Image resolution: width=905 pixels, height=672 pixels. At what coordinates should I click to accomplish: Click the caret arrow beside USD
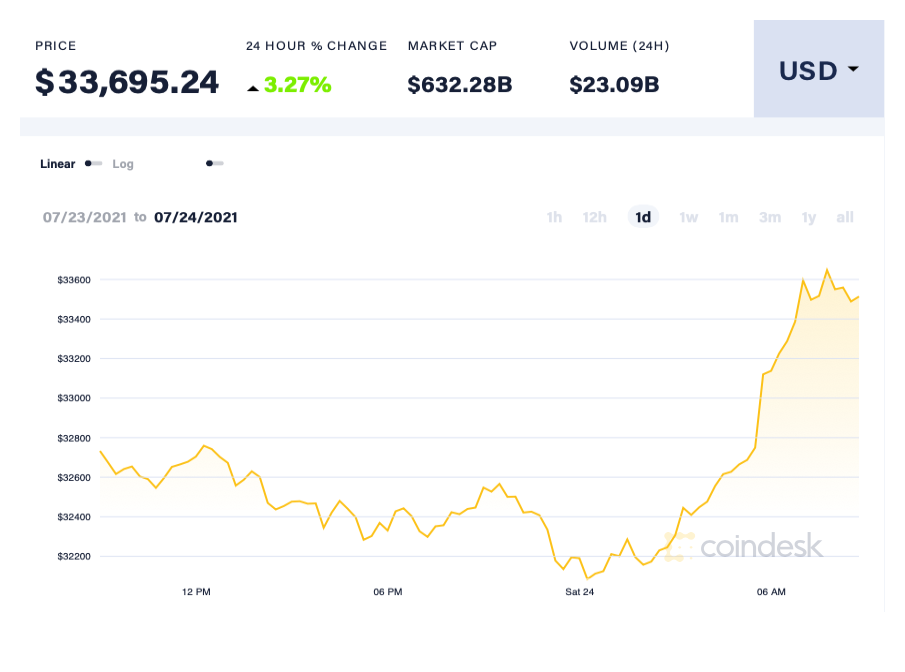pos(854,70)
